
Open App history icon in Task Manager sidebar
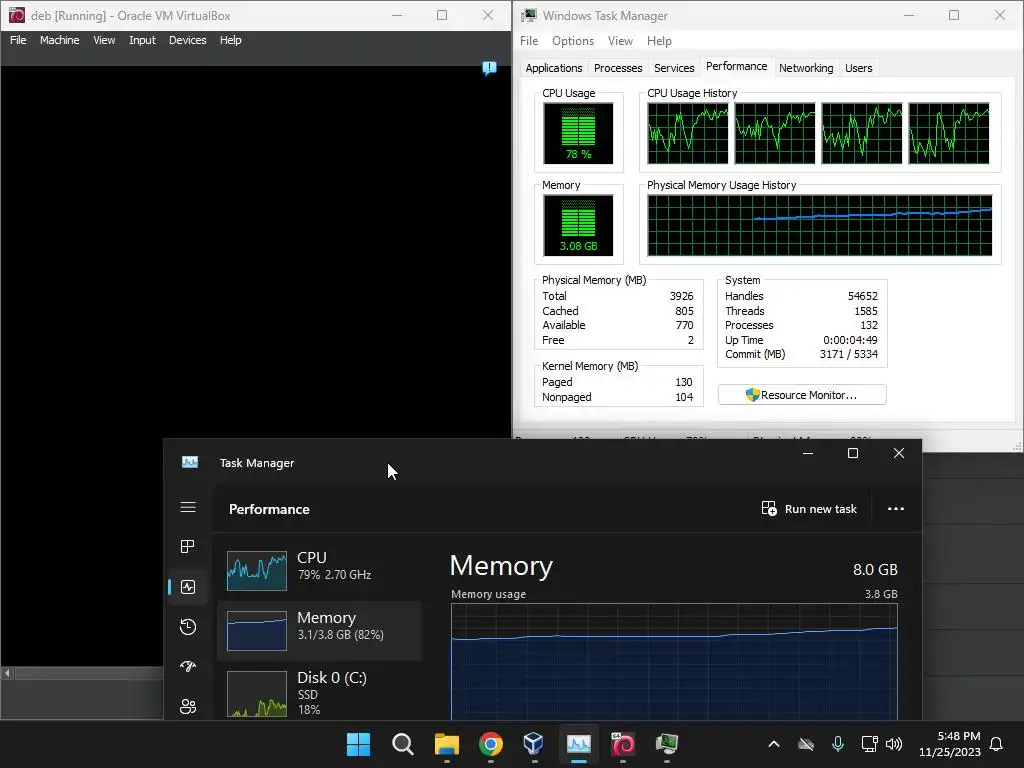(x=188, y=627)
